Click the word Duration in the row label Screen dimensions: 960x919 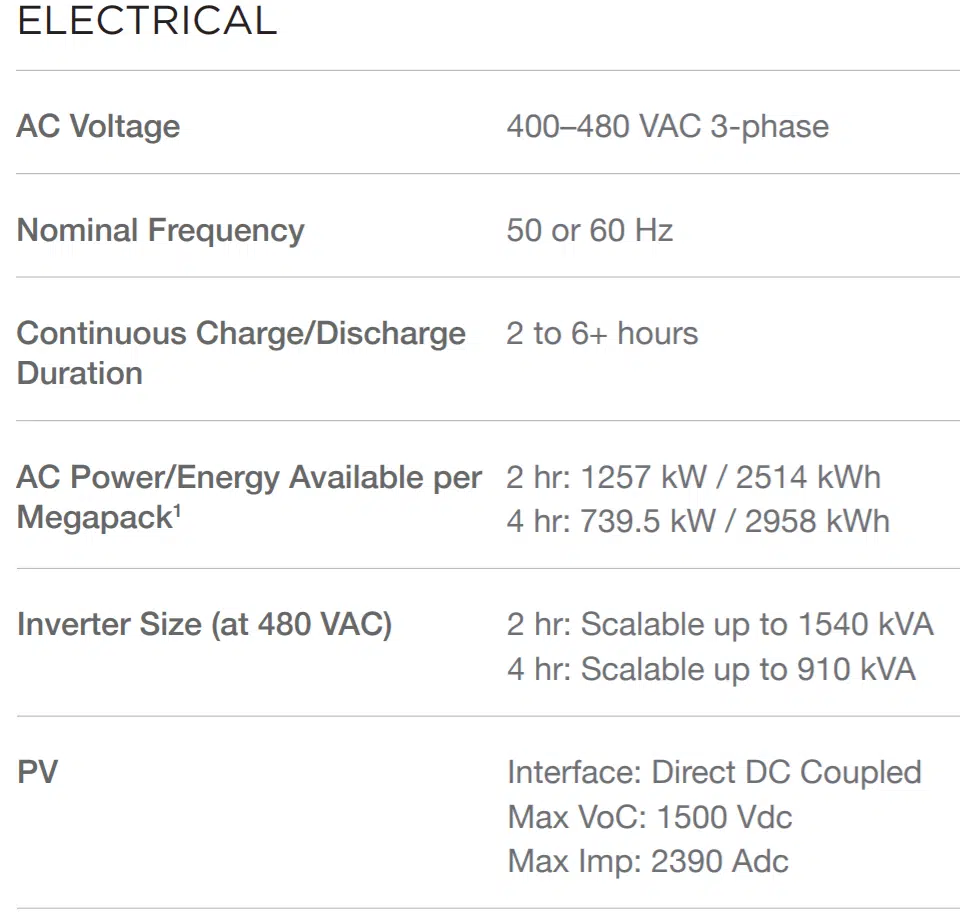point(80,373)
